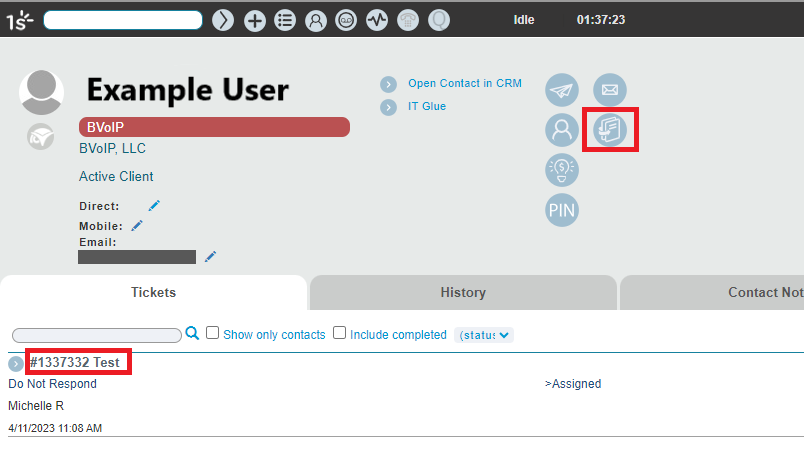This screenshot has height=454, width=804.
Task: Click the highlighted document transfer icon
Action: (610, 130)
